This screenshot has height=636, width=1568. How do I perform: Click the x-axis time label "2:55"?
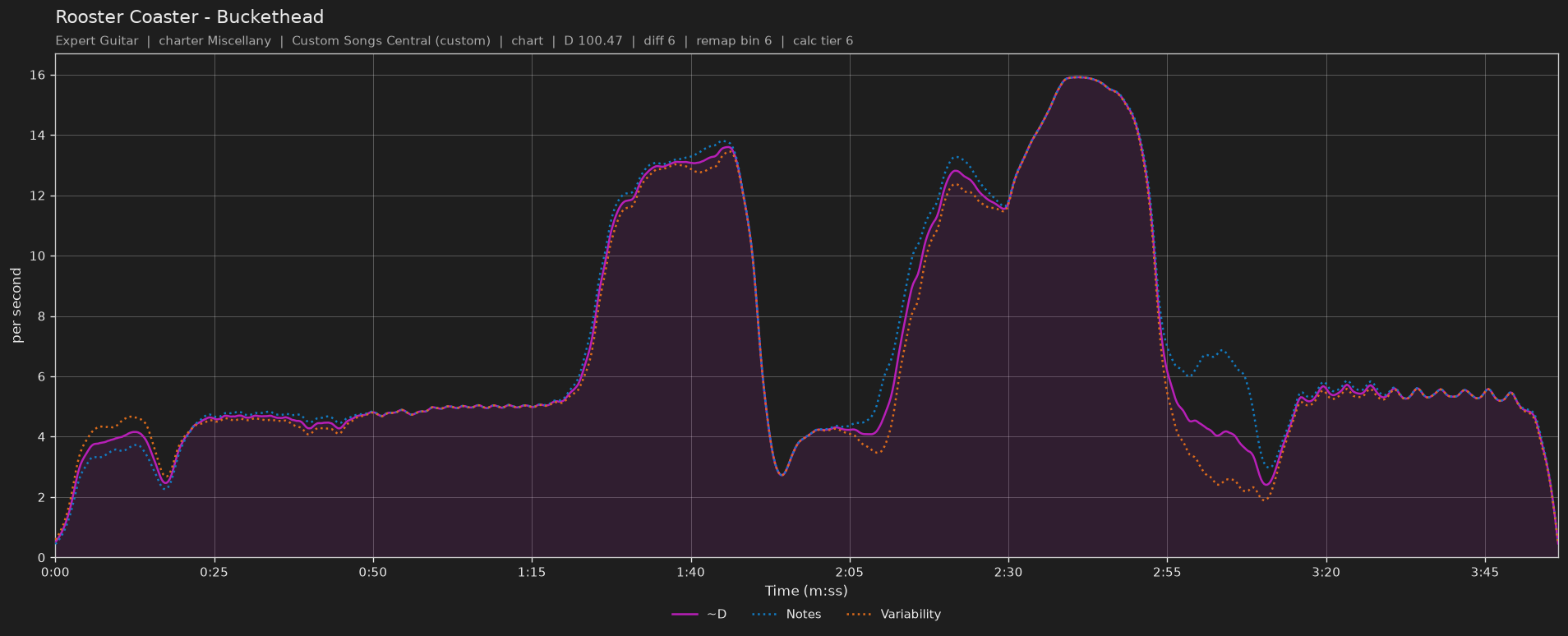click(x=1167, y=573)
